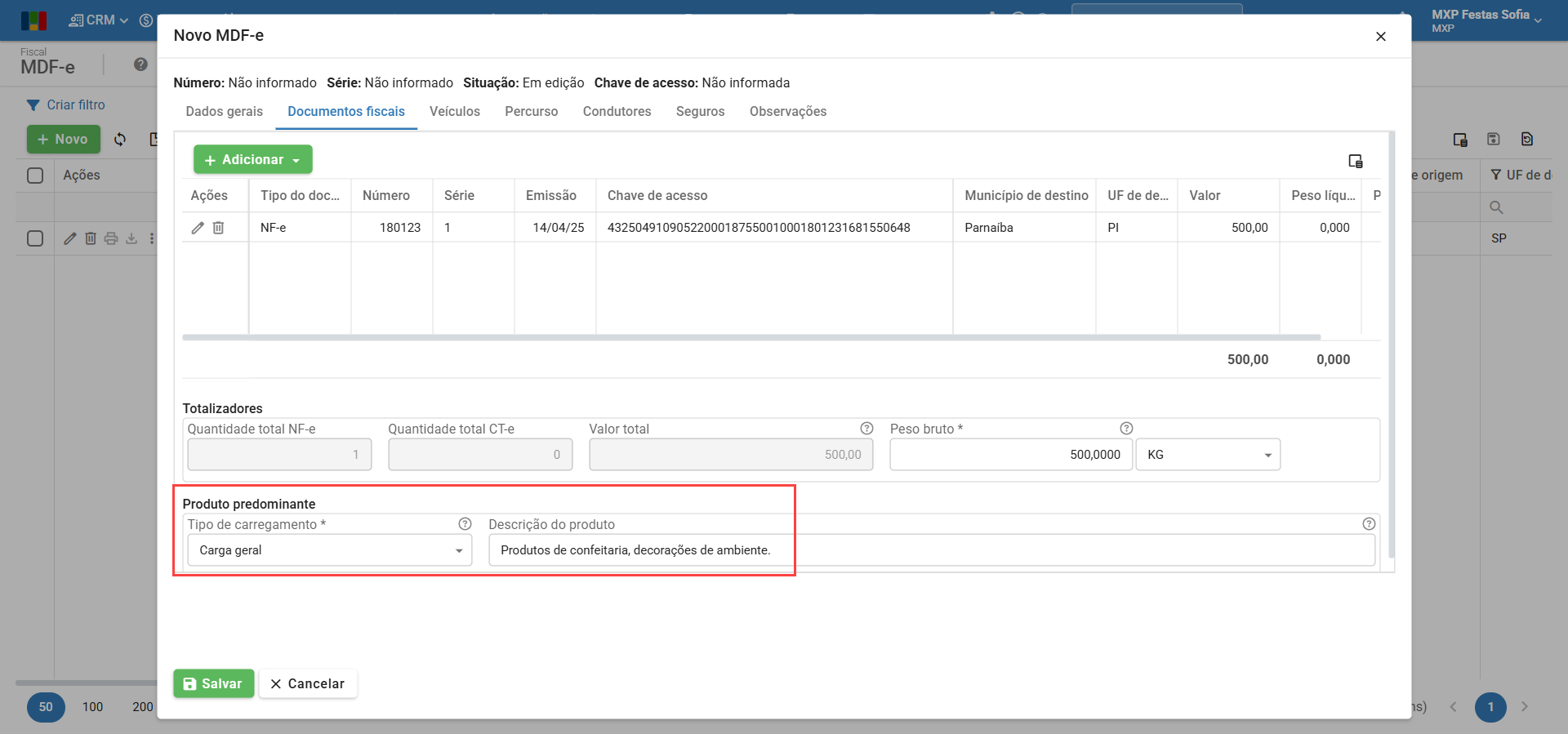1568x734 pixels.
Task: Show help for Tipo de carregamento
Action: [465, 524]
